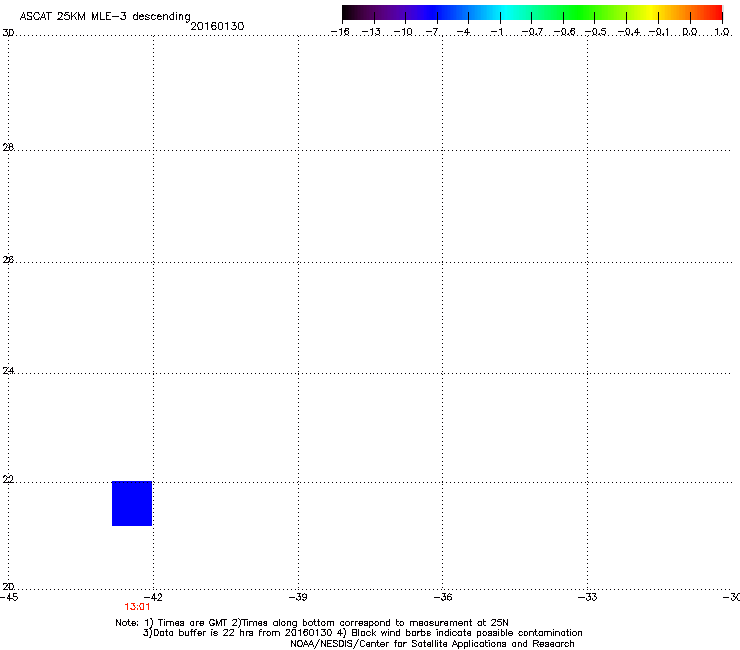Select the red 13:01 time label

click(x=137, y=607)
